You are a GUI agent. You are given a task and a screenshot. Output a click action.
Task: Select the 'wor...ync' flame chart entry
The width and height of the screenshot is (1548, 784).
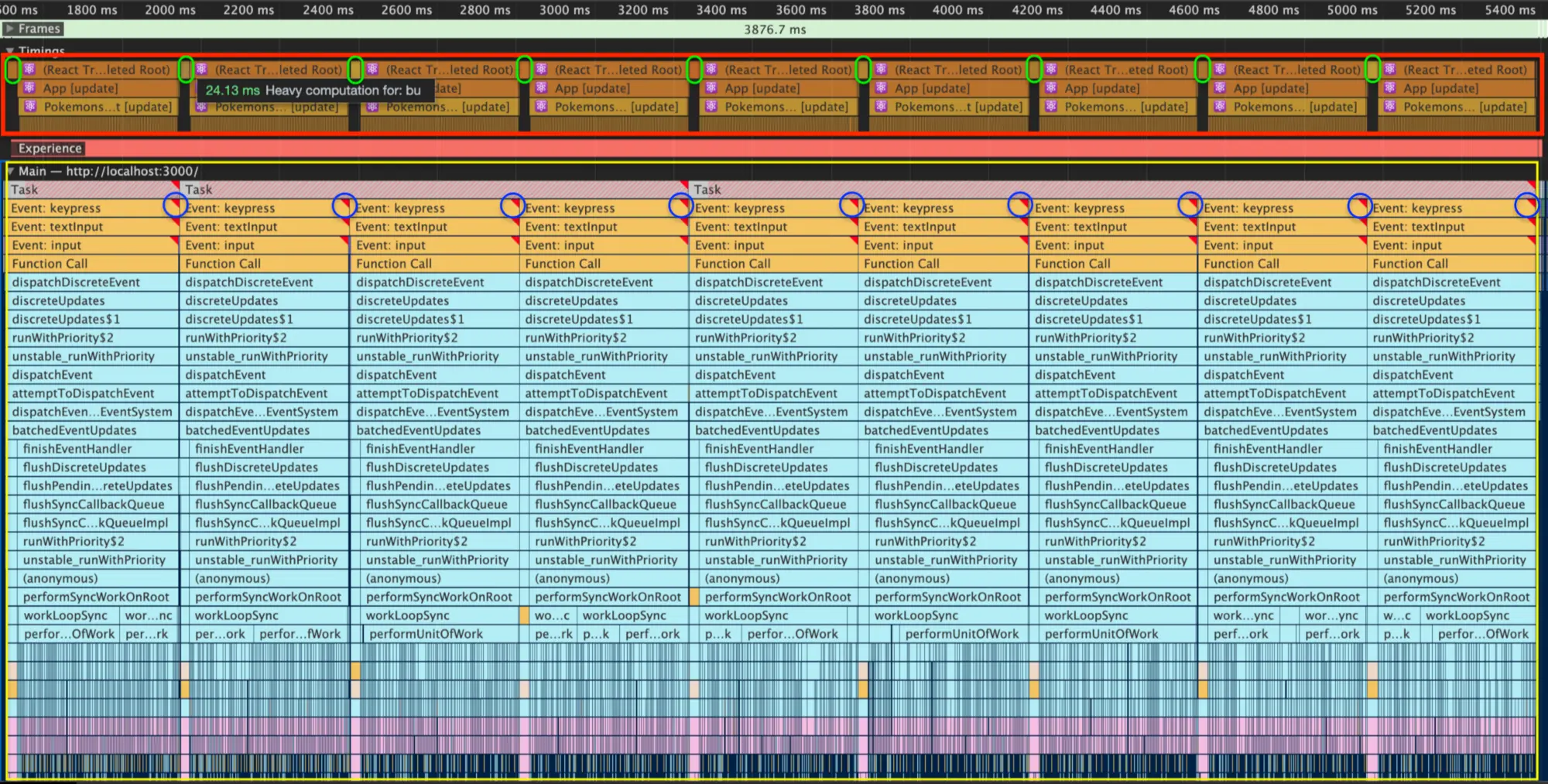click(1331, 615)
